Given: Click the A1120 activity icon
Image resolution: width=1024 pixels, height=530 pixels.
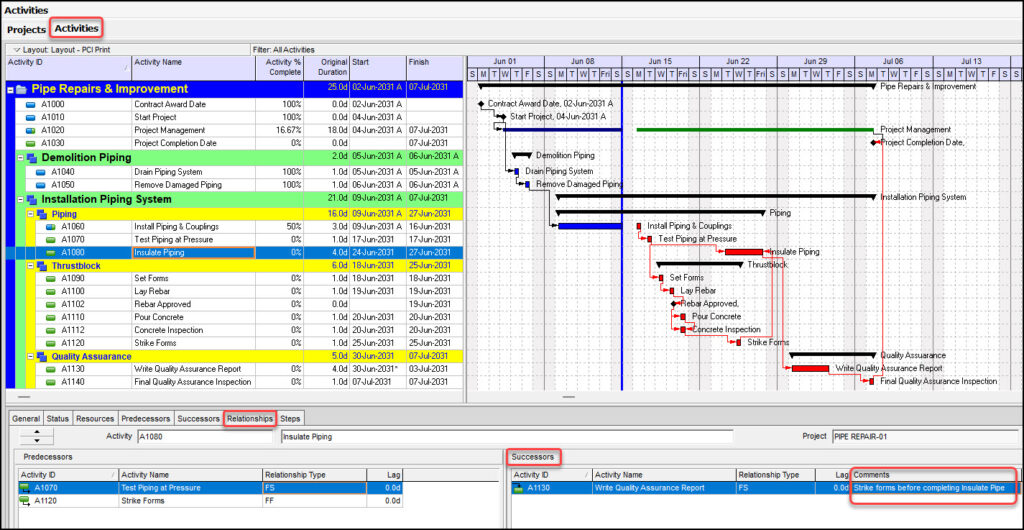Looking at the screenshot, I should click(x=50, y=343).
